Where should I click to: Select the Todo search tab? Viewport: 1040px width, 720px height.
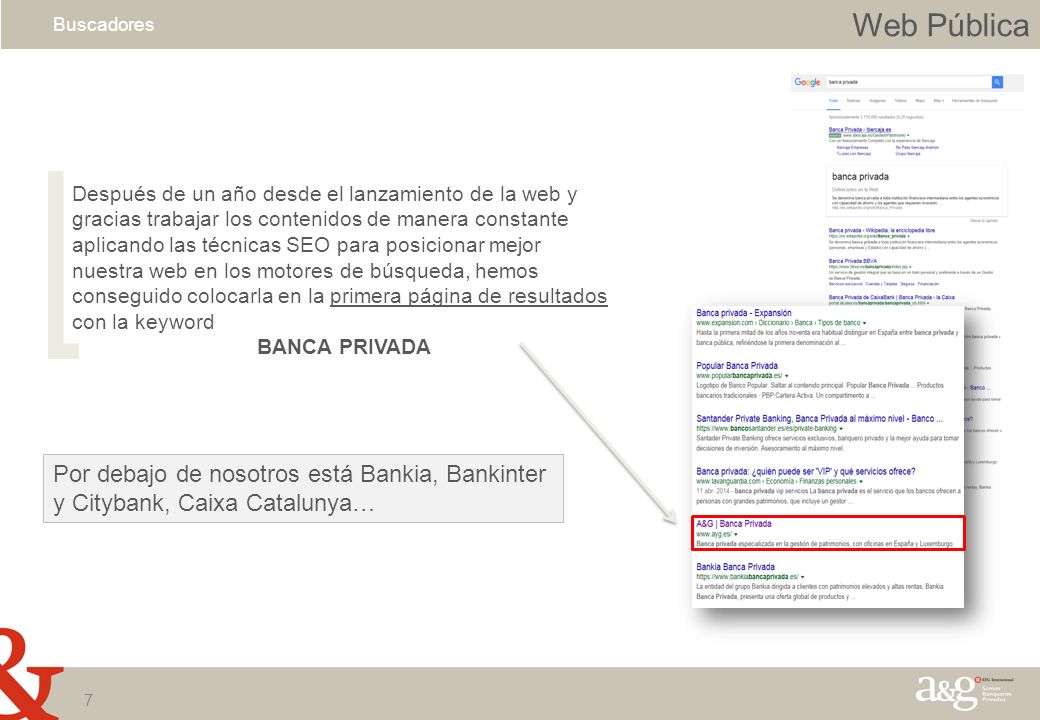click(834, 101)
